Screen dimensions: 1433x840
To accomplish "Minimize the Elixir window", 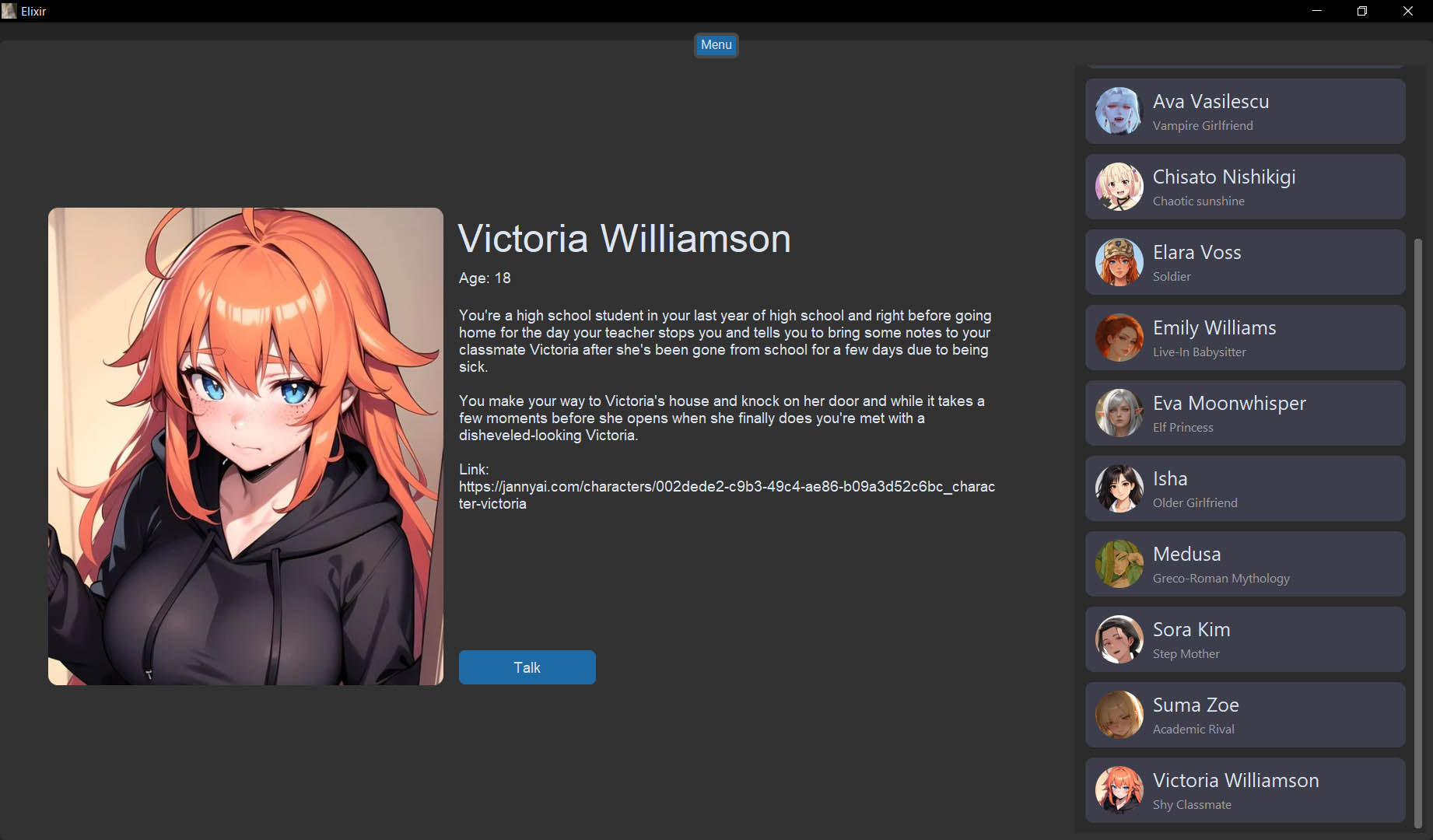I will (x=1317, y=11).
